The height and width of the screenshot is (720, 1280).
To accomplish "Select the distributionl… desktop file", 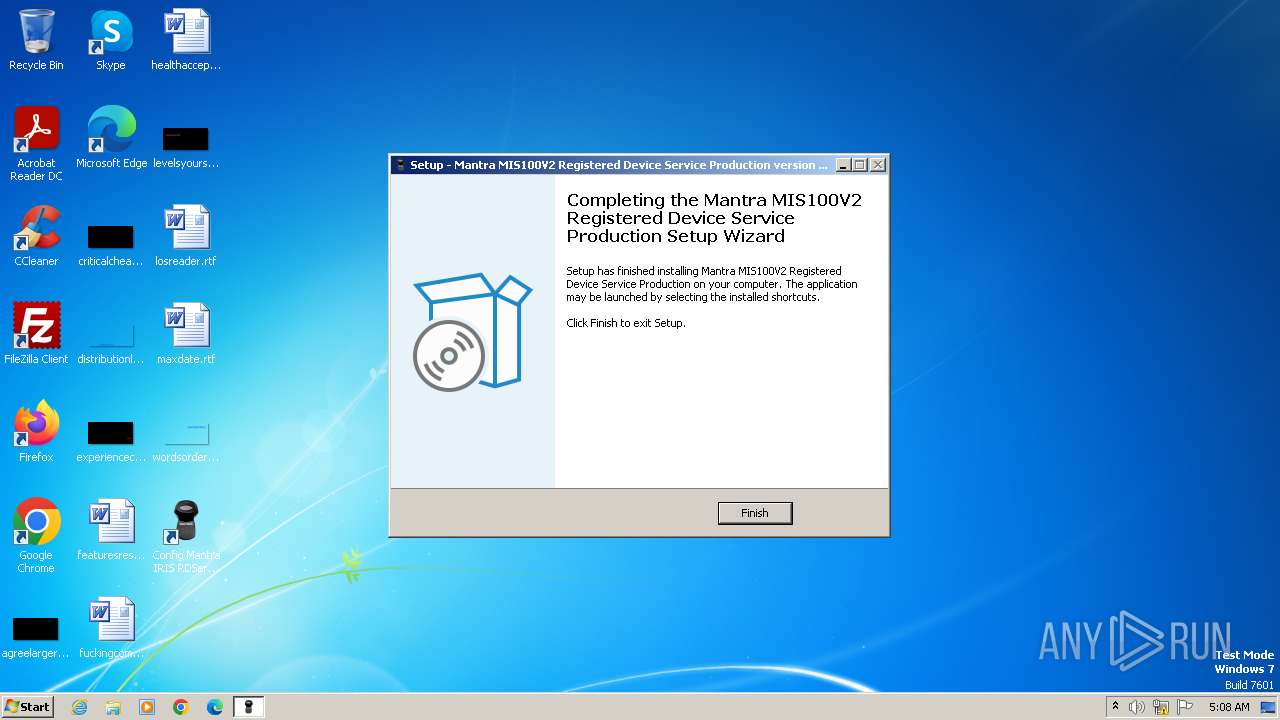I will [x=111, y=341].
